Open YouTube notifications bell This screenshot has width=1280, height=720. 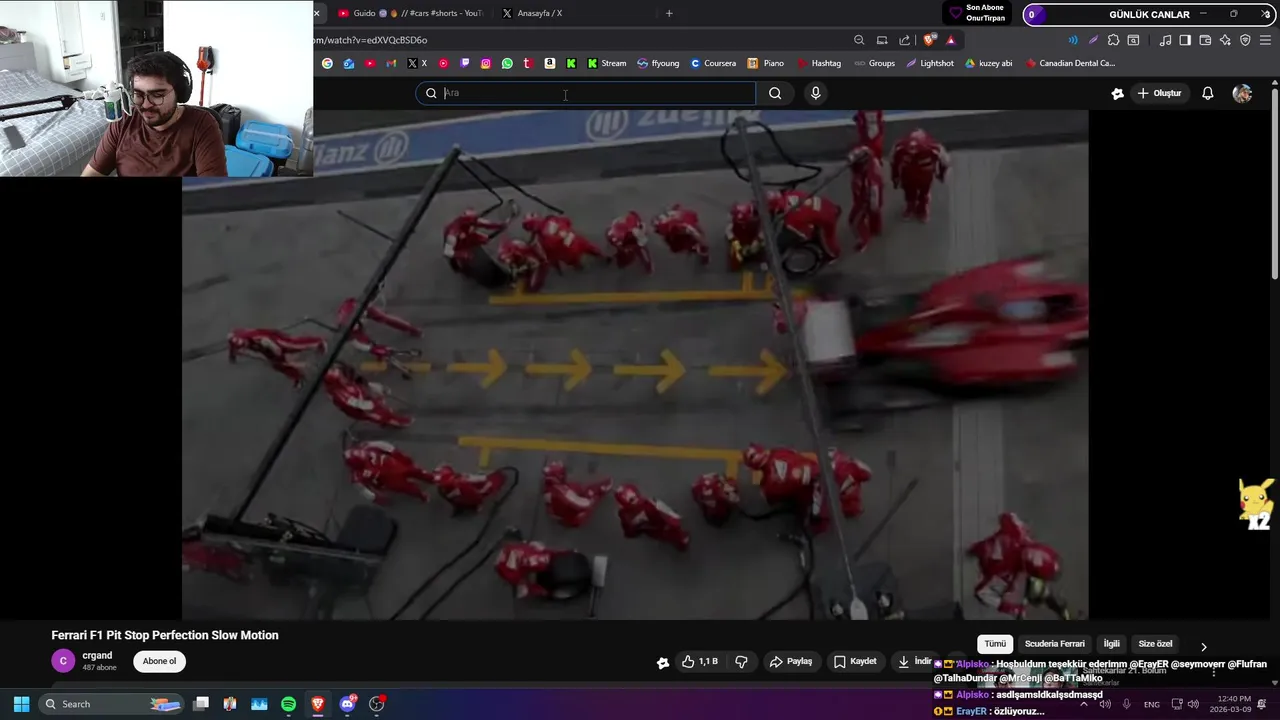(1208, 93)
